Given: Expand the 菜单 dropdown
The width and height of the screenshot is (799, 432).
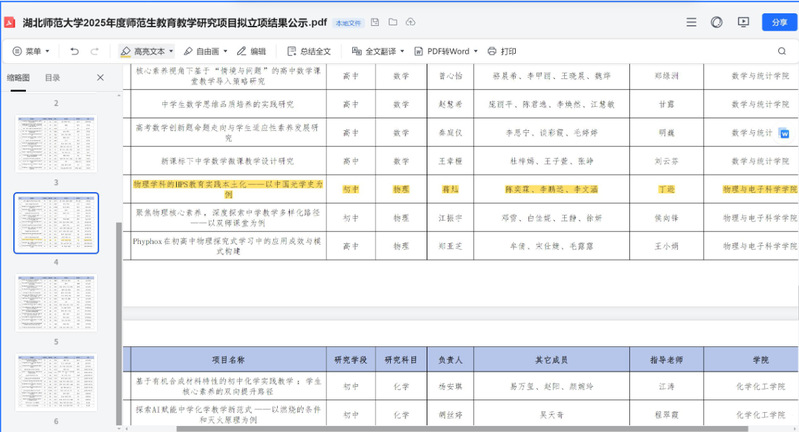Looking at the screenshot, I should click(33, 51).
